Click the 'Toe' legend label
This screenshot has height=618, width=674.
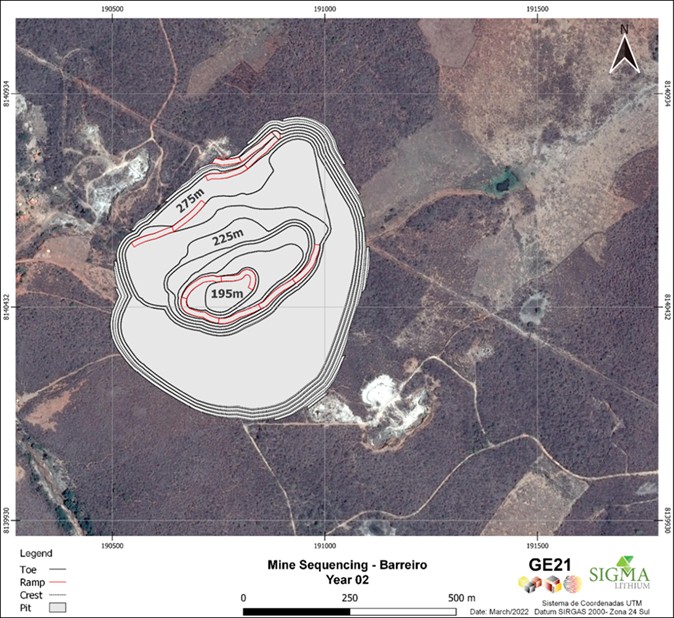coord(28,569)
